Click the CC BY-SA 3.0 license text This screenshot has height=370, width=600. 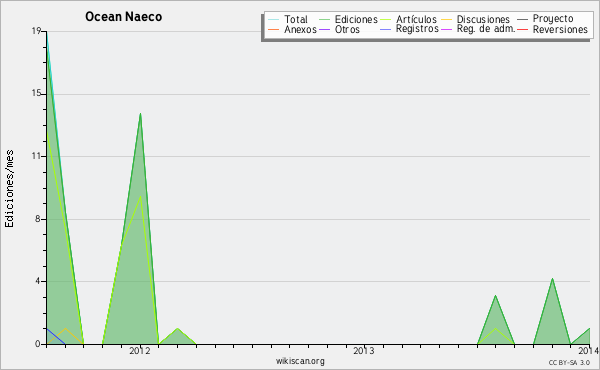[x=569, y=362]
